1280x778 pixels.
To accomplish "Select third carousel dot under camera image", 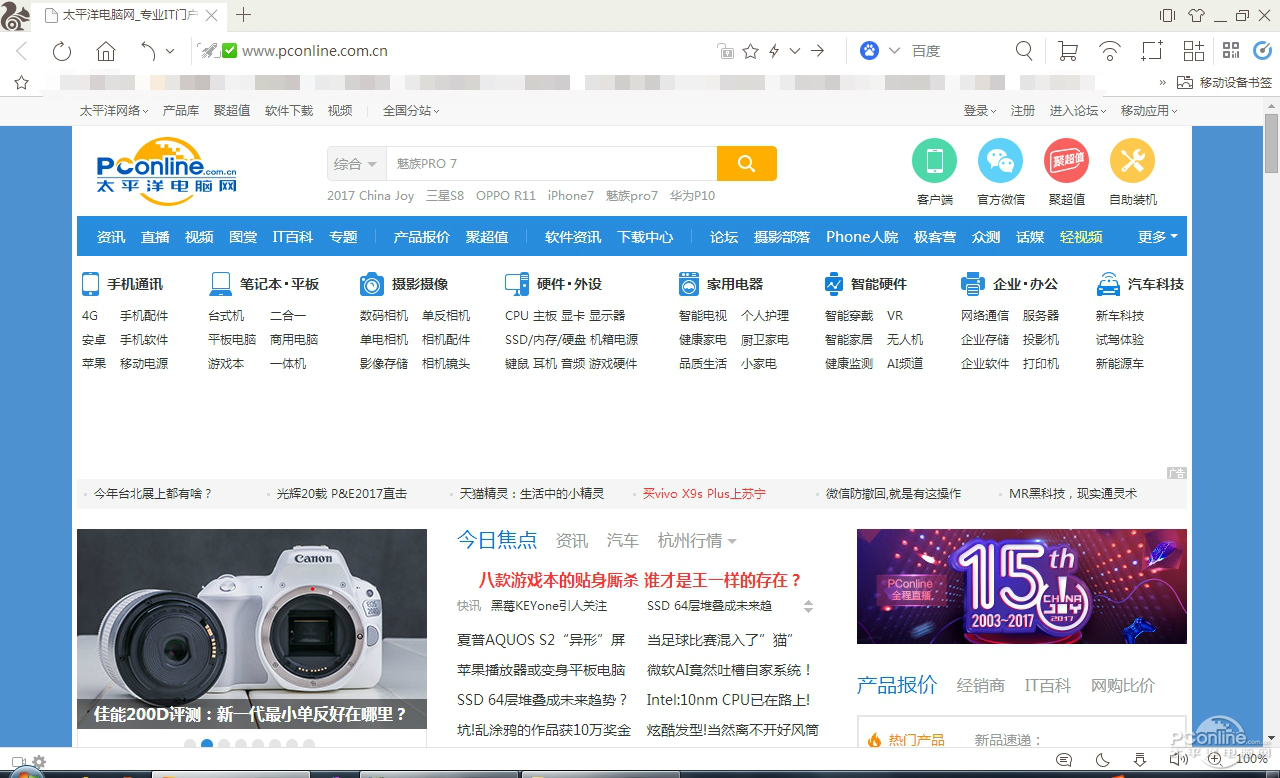I will pos(224,744).
